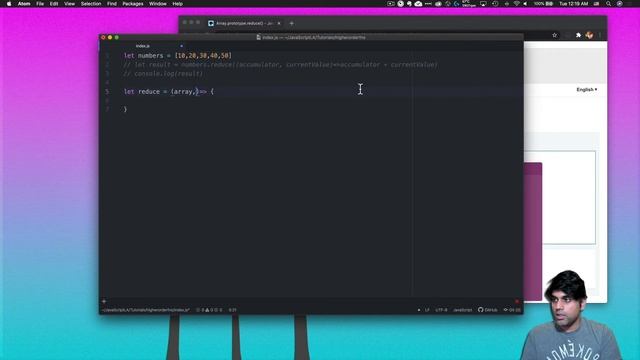Open the File menu
The height and width of the screenshot is (360, 640).
[x=40, y=4]
